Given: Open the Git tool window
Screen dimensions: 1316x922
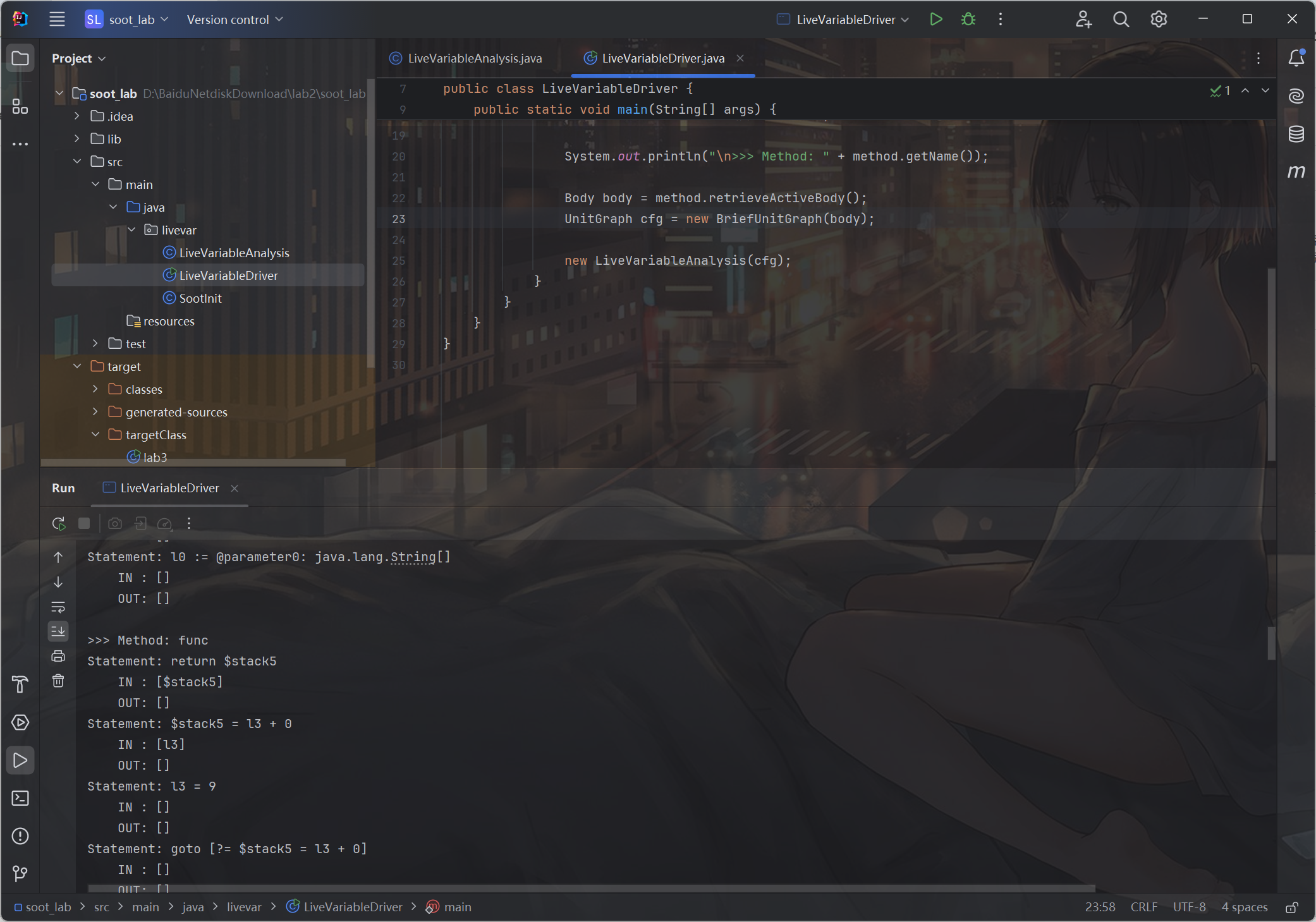Looking at the screenshot, I should [x=20, y=874].
